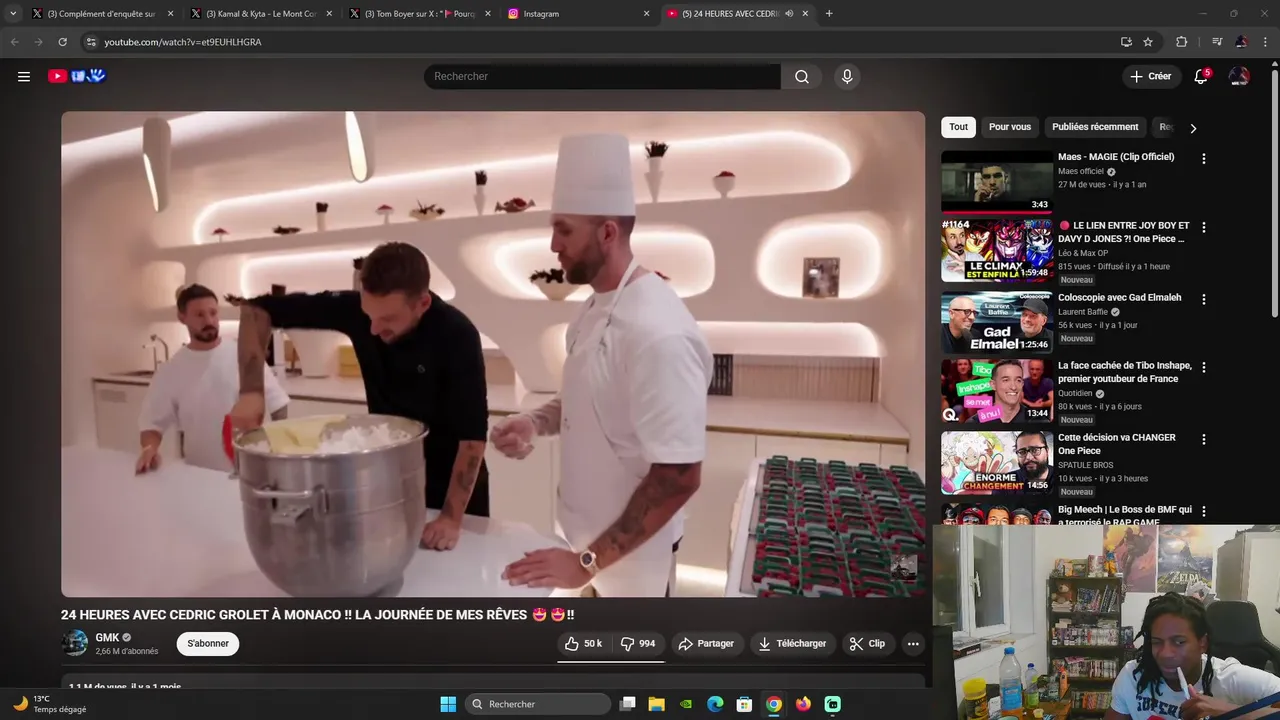1280x720 pixels.
Task: Open the account avatar menu
Action: pyautogui.click(x=1239, y=76)
